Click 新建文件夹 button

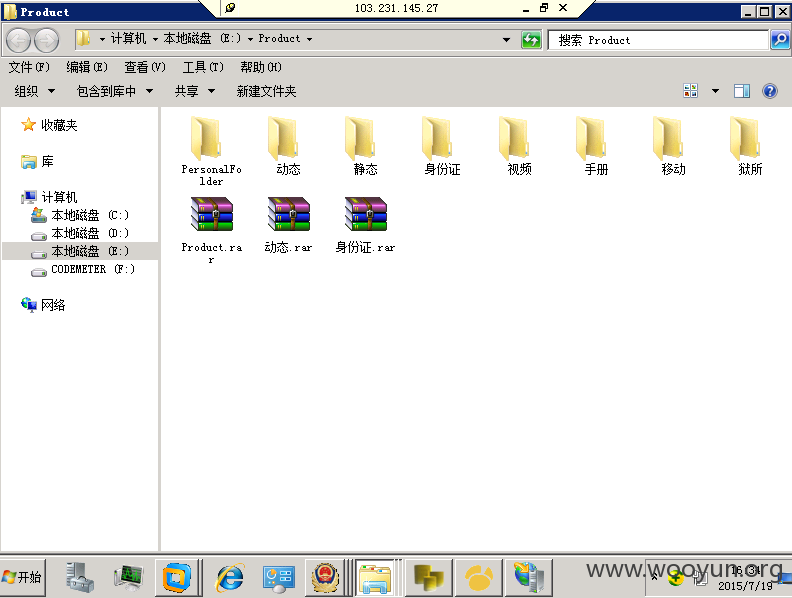pyautogui.click(x=266, y=91)
